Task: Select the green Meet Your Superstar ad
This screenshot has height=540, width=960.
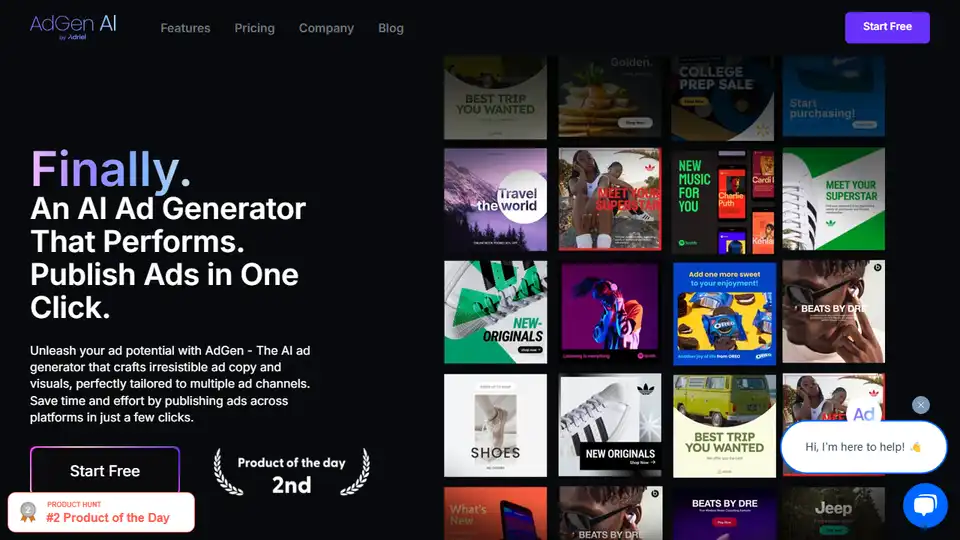Action: coord(833,199)
